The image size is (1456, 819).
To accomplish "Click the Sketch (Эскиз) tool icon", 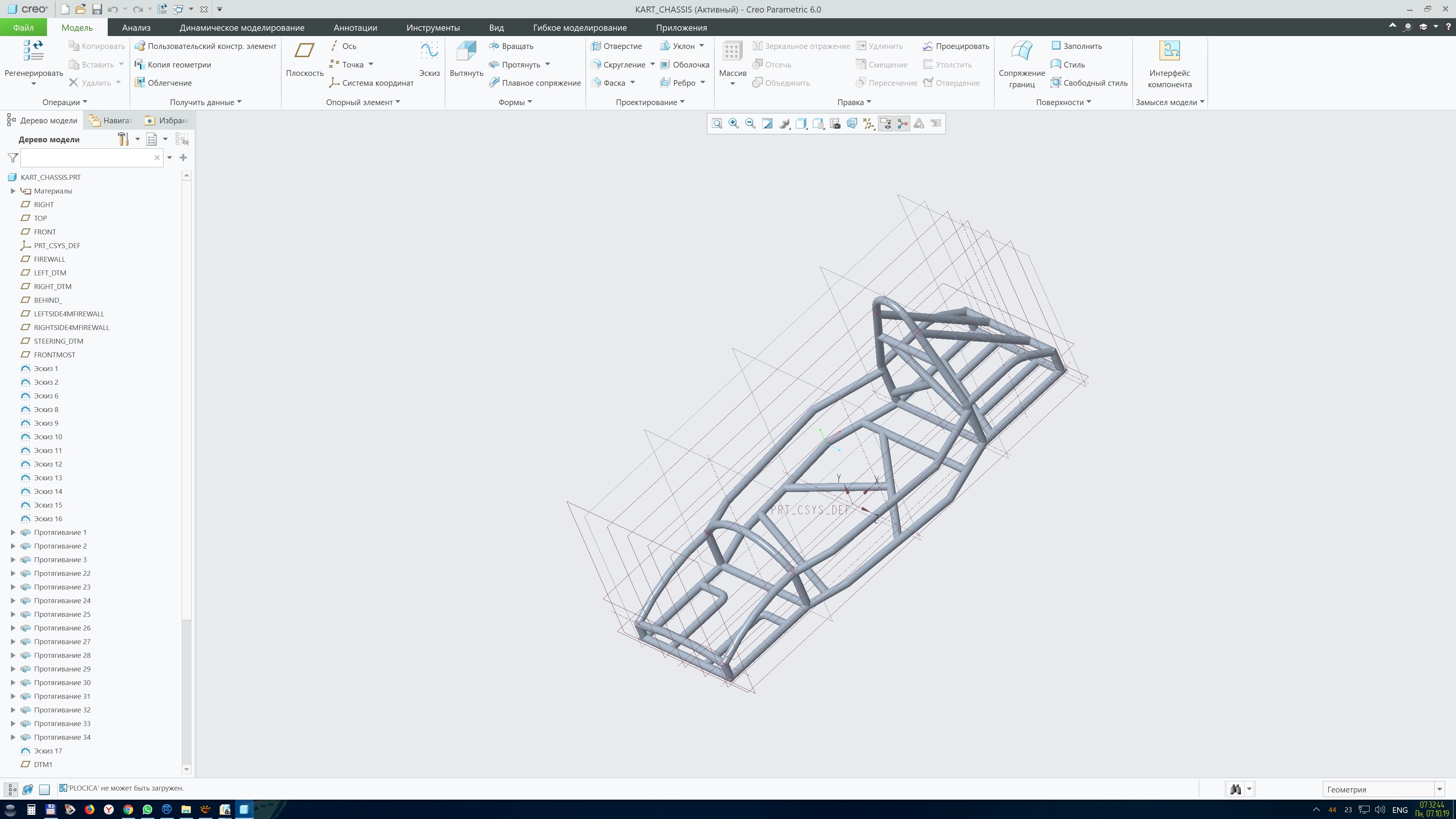I will click(429, 52).
